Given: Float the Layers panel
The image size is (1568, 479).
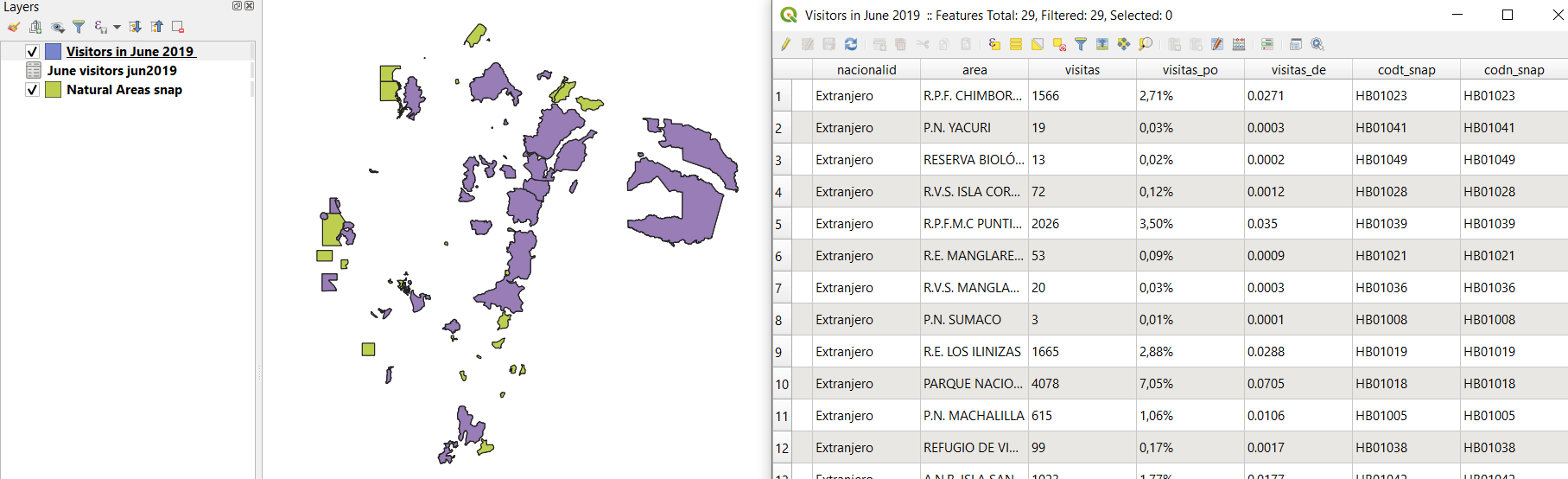Looking at the screenshot, I should (238, 5).
